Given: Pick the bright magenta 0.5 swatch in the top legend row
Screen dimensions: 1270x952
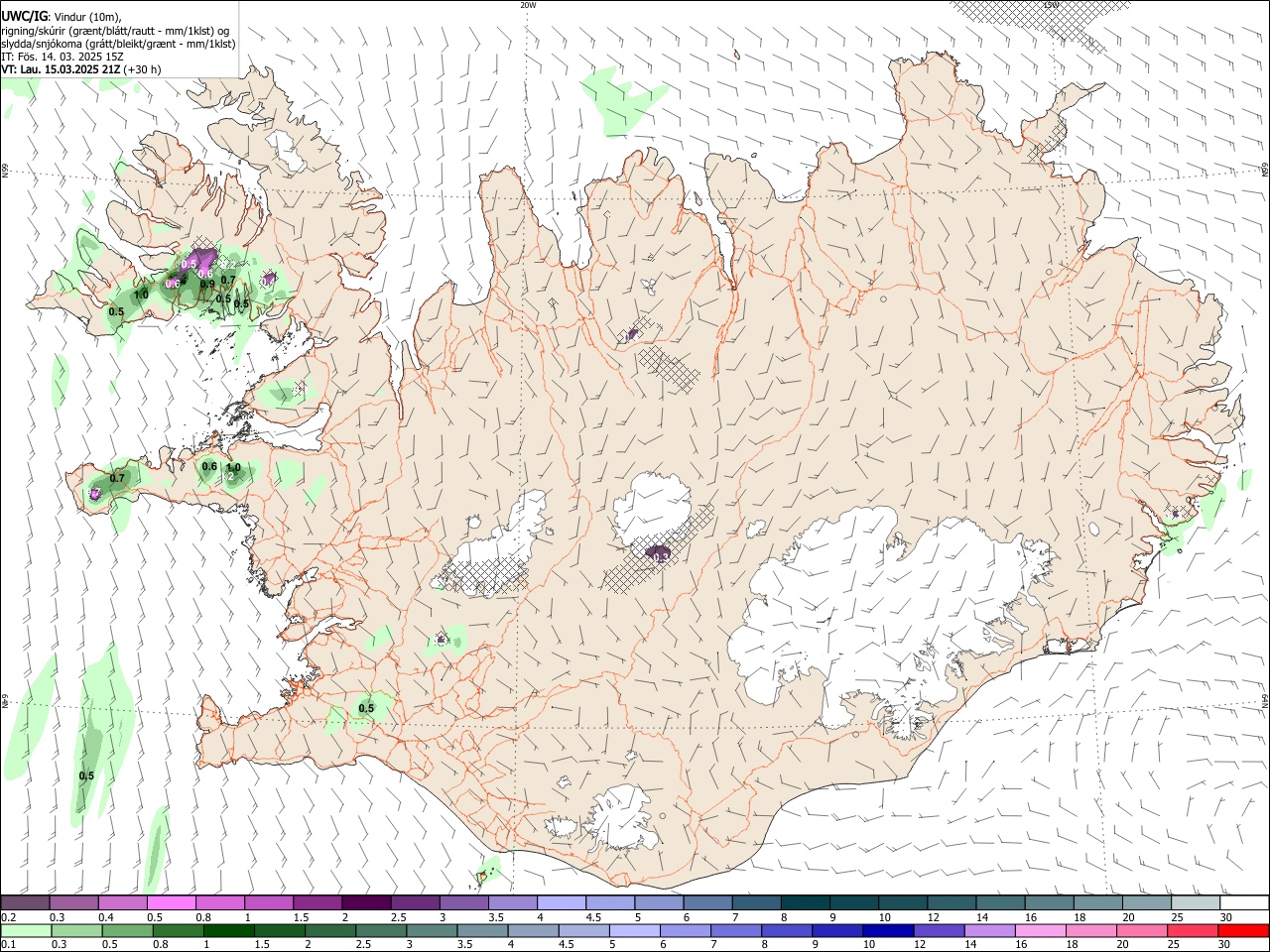Looking at the screenshot, I should tap(171, 903).
